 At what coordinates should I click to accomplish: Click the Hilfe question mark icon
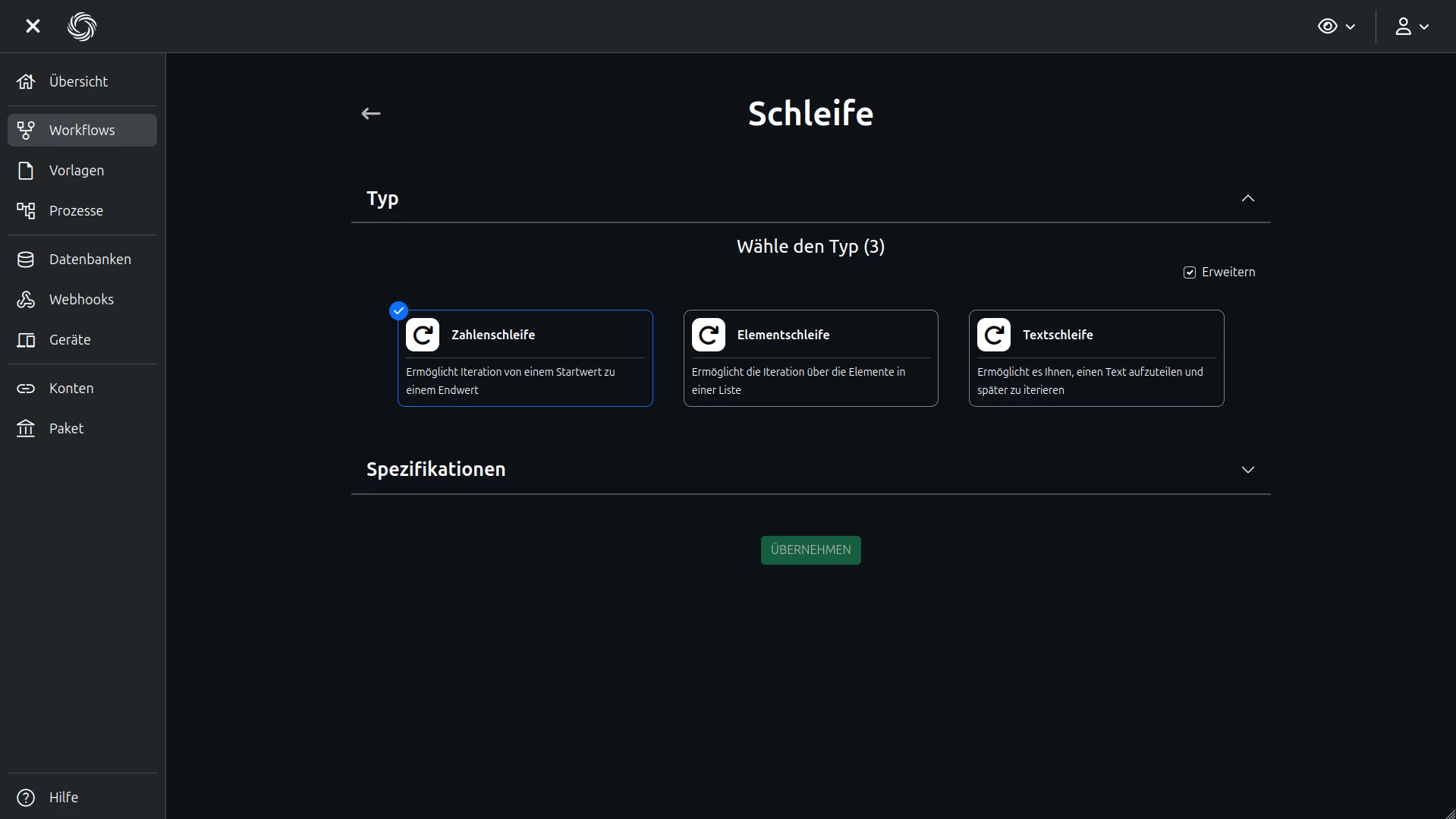click(26, 798)
